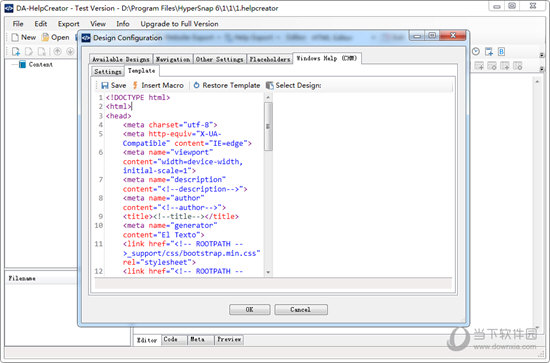The image size is (550, 363).
Task: Click the New label in main toolbar
Action: (28, 37)
